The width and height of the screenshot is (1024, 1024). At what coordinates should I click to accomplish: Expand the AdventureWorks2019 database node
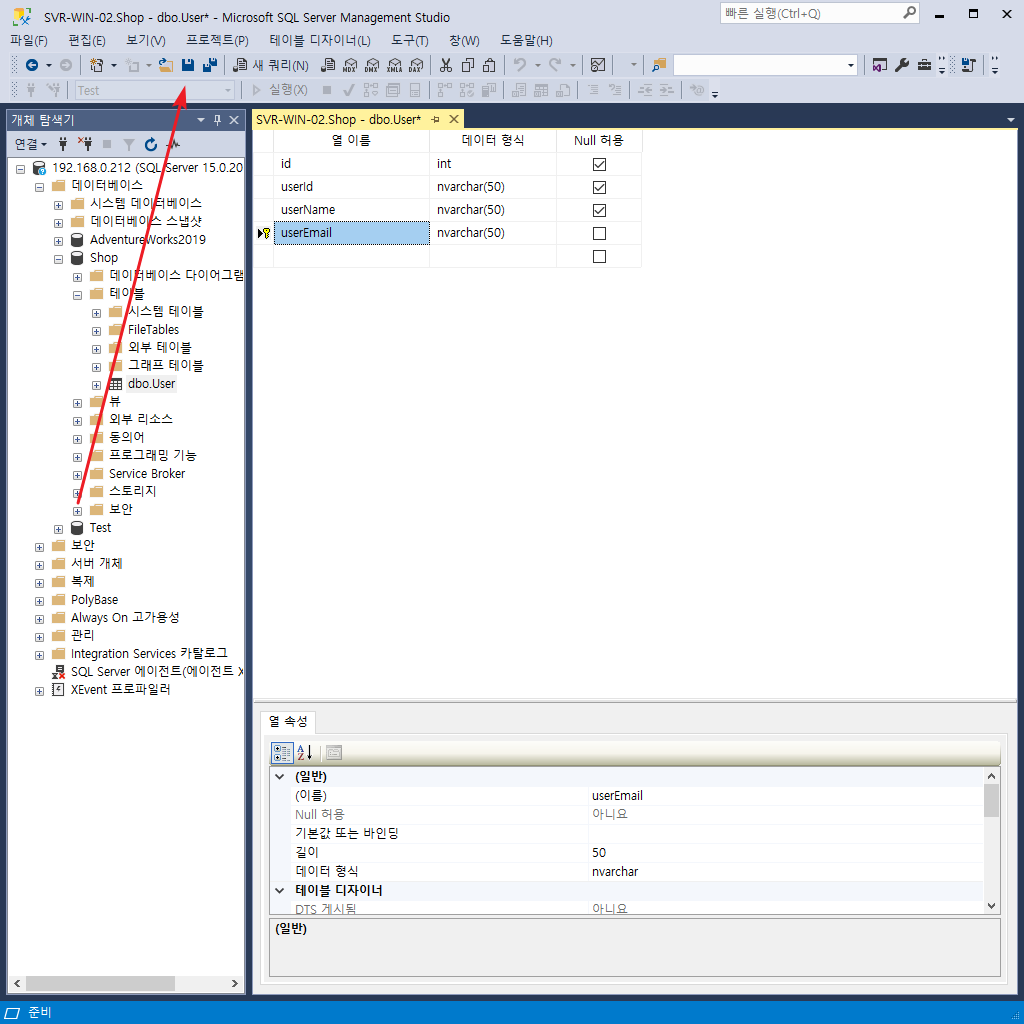[x=58, y=241]
